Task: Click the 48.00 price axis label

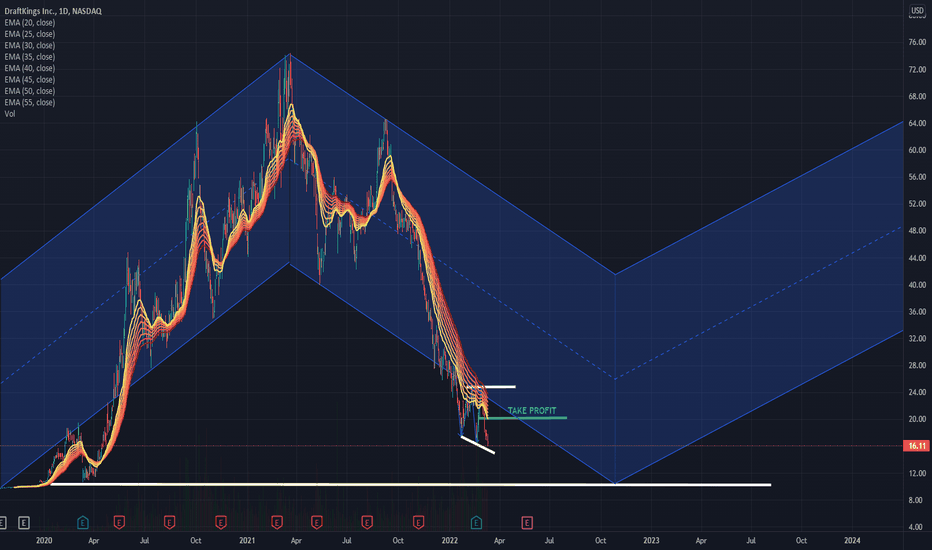Action: click(x=917, y=231)
